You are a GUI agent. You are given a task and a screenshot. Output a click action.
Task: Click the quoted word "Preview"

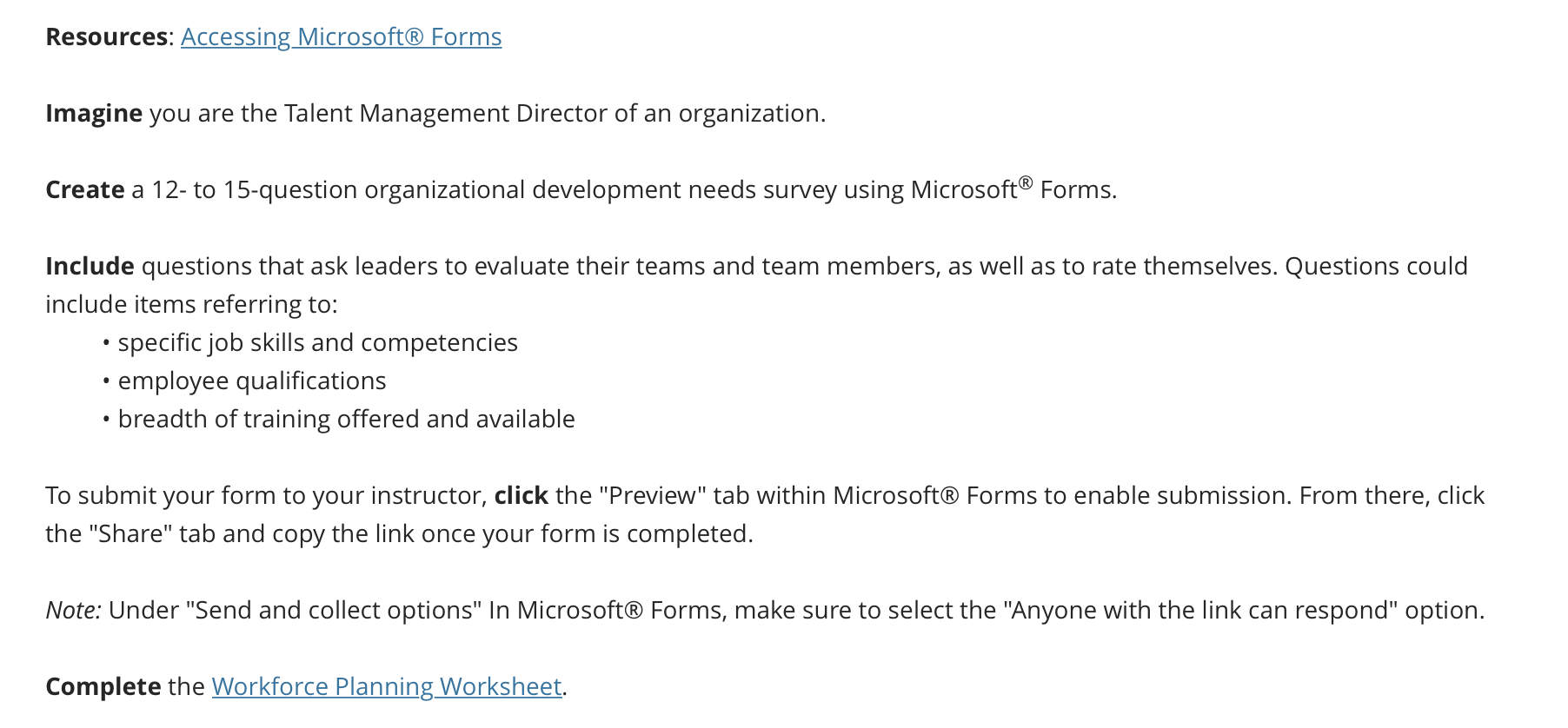(x=653, y=496)
